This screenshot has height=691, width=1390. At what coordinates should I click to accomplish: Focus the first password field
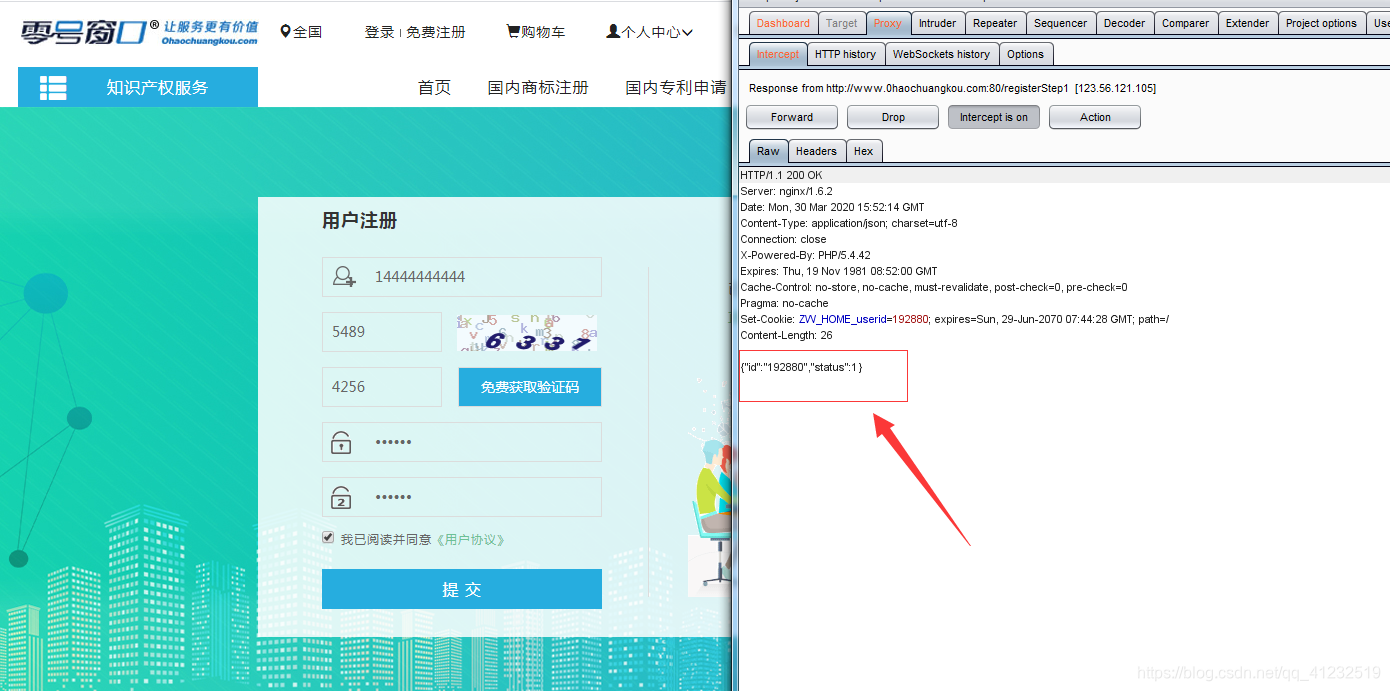point(462,442)
